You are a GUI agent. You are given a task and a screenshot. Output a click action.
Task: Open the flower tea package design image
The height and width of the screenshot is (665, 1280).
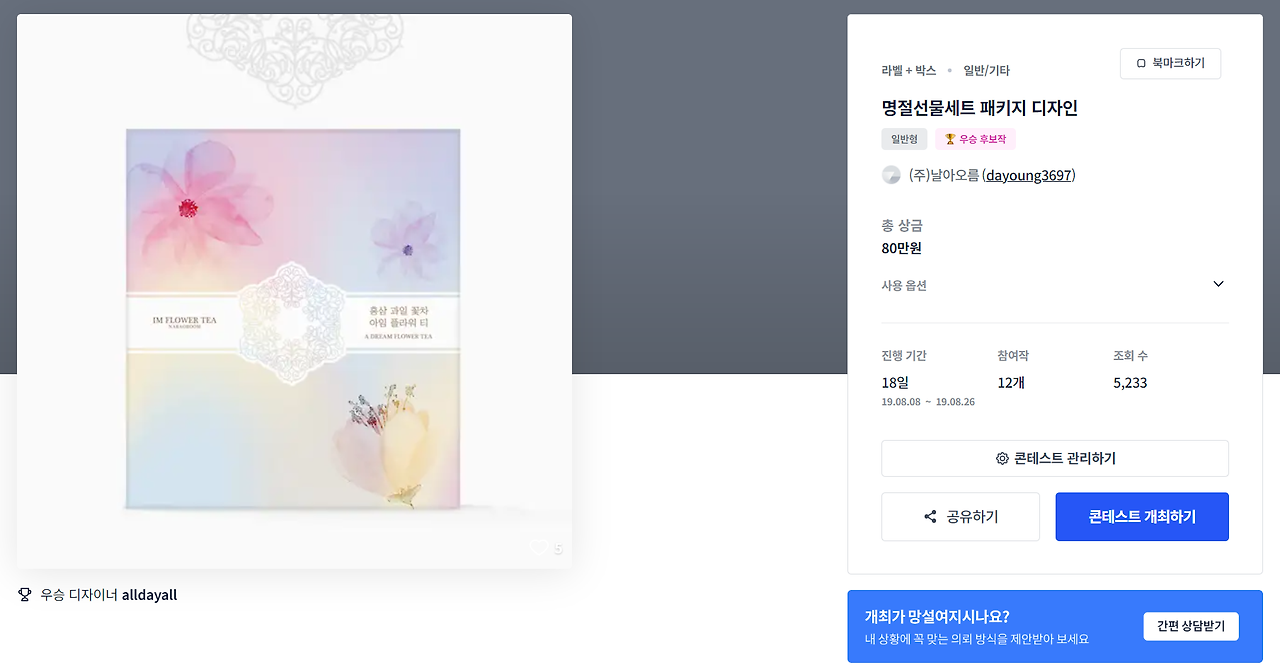click(294, 291)
